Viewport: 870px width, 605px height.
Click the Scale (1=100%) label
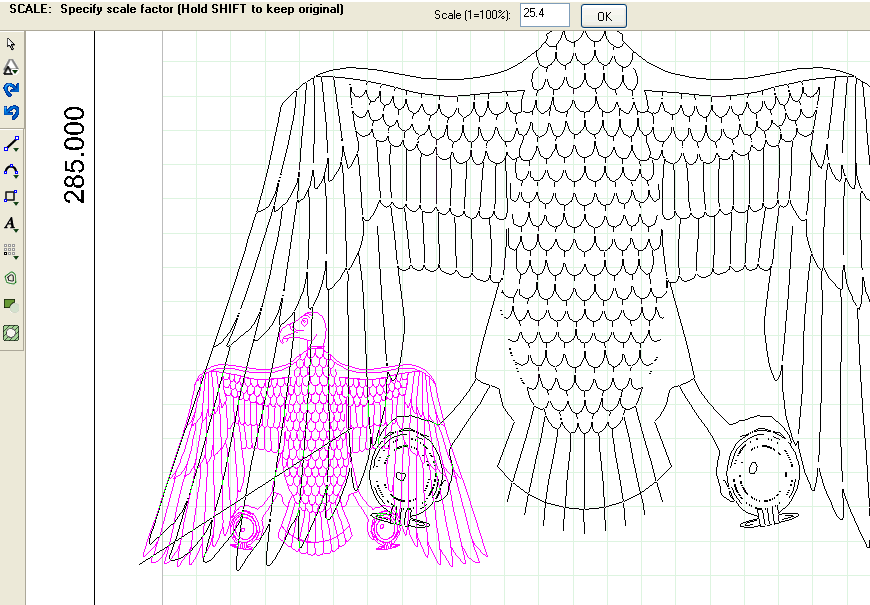(472, 15)
